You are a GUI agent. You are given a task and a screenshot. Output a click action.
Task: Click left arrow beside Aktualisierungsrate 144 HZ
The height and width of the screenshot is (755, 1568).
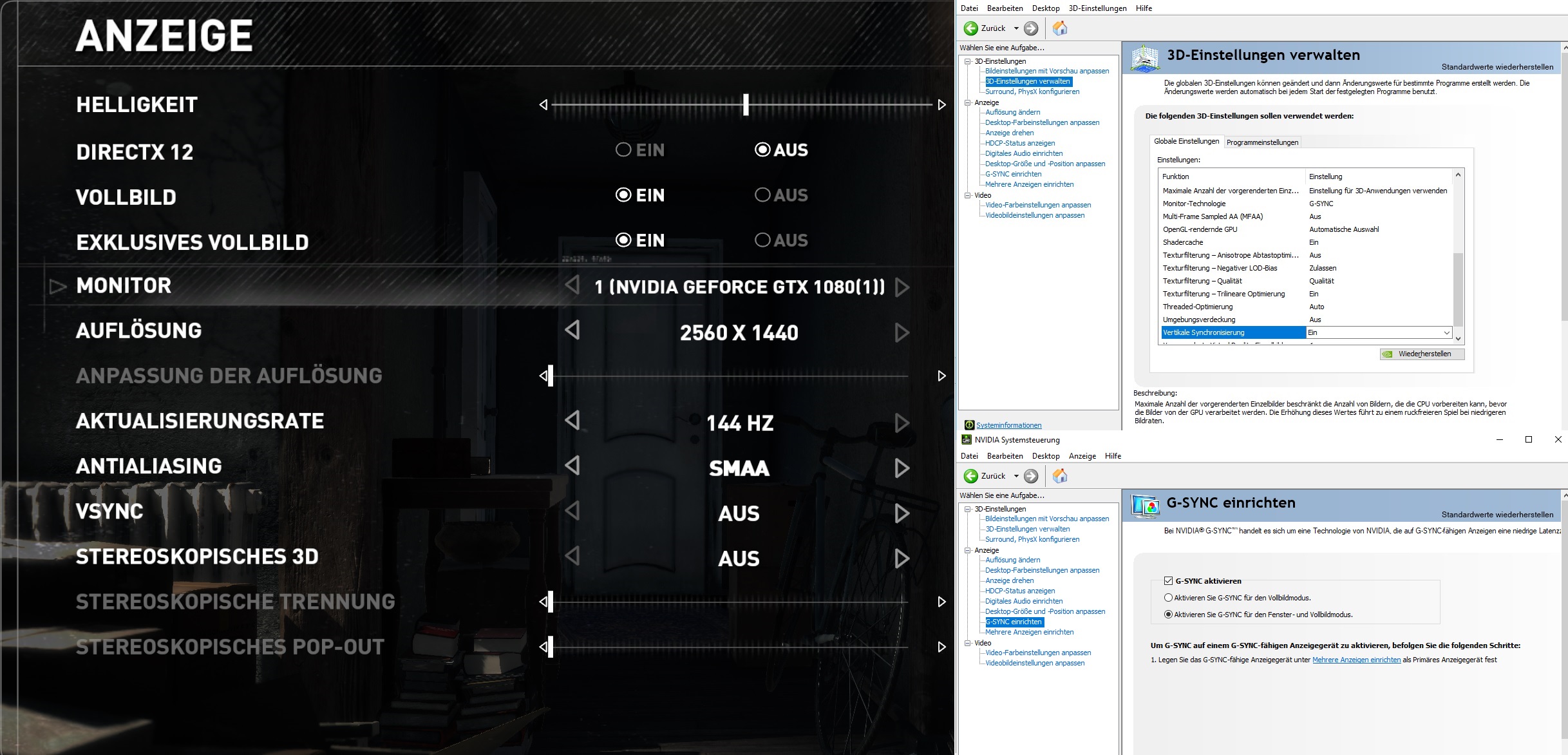572,421
